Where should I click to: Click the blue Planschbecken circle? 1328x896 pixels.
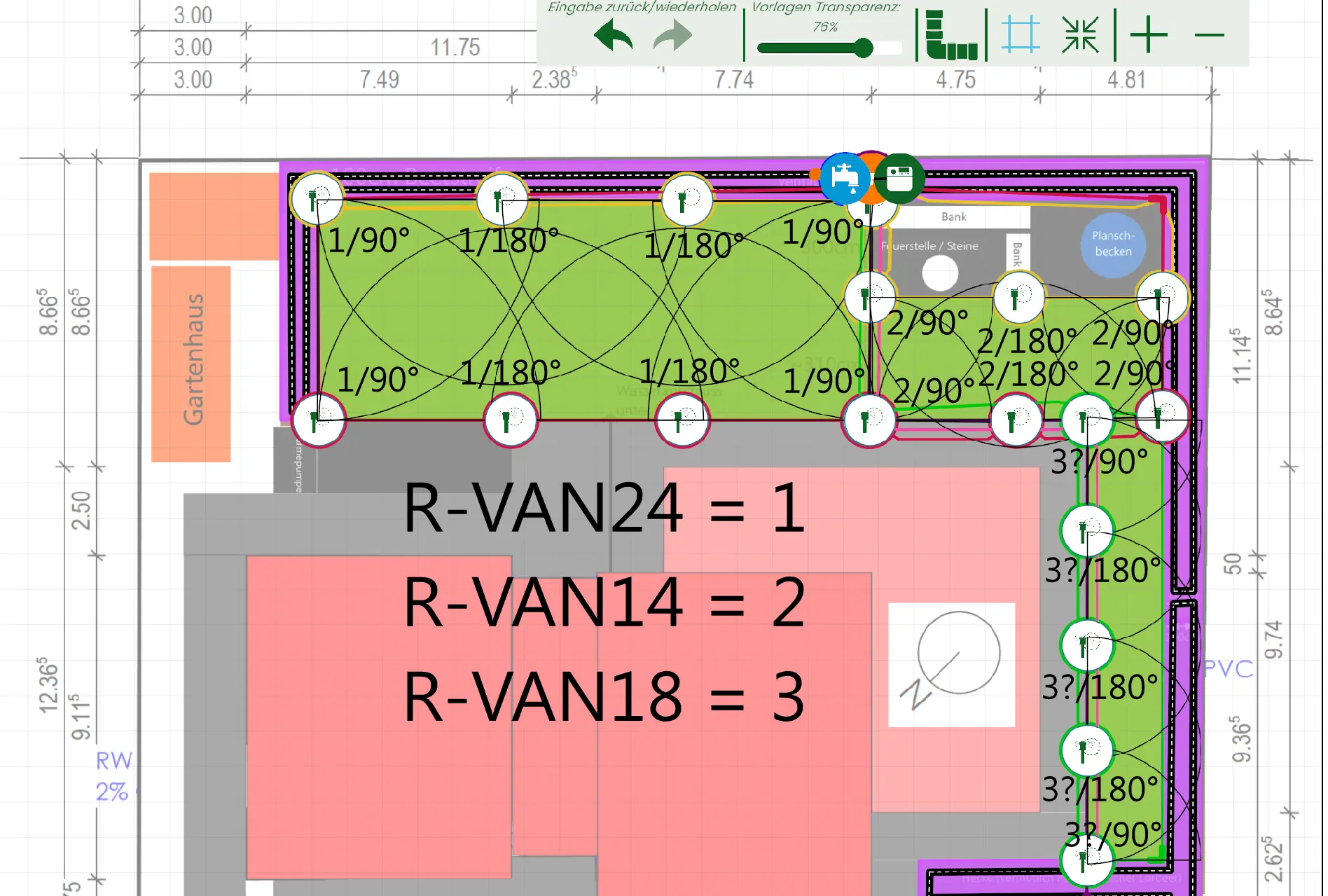click(1112, 244)
